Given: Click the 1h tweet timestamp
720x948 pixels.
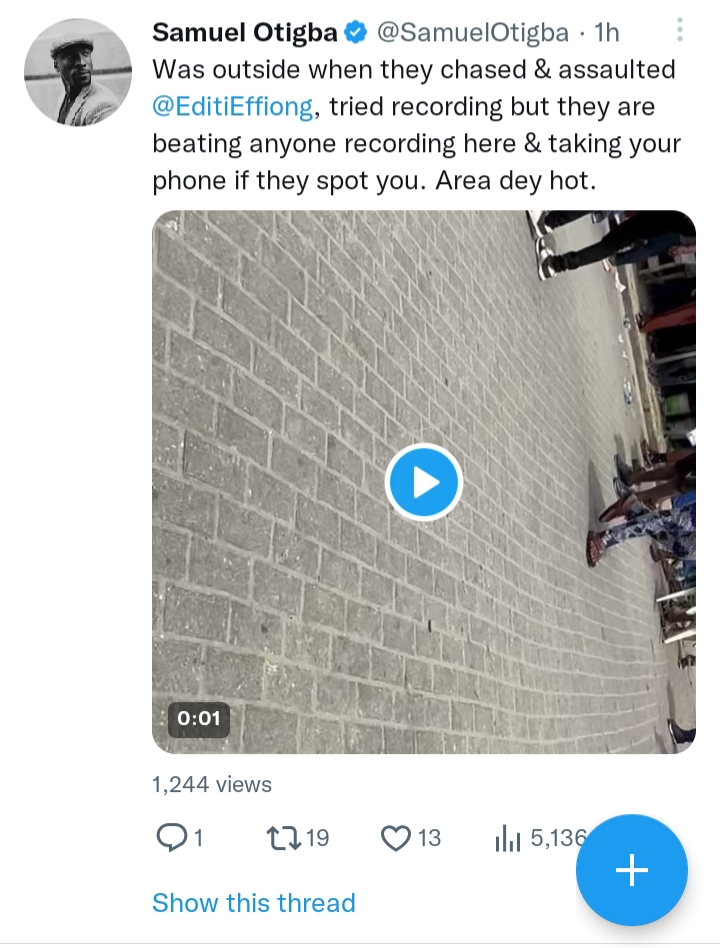Looking at the screenshot, I should pos(608,33).
